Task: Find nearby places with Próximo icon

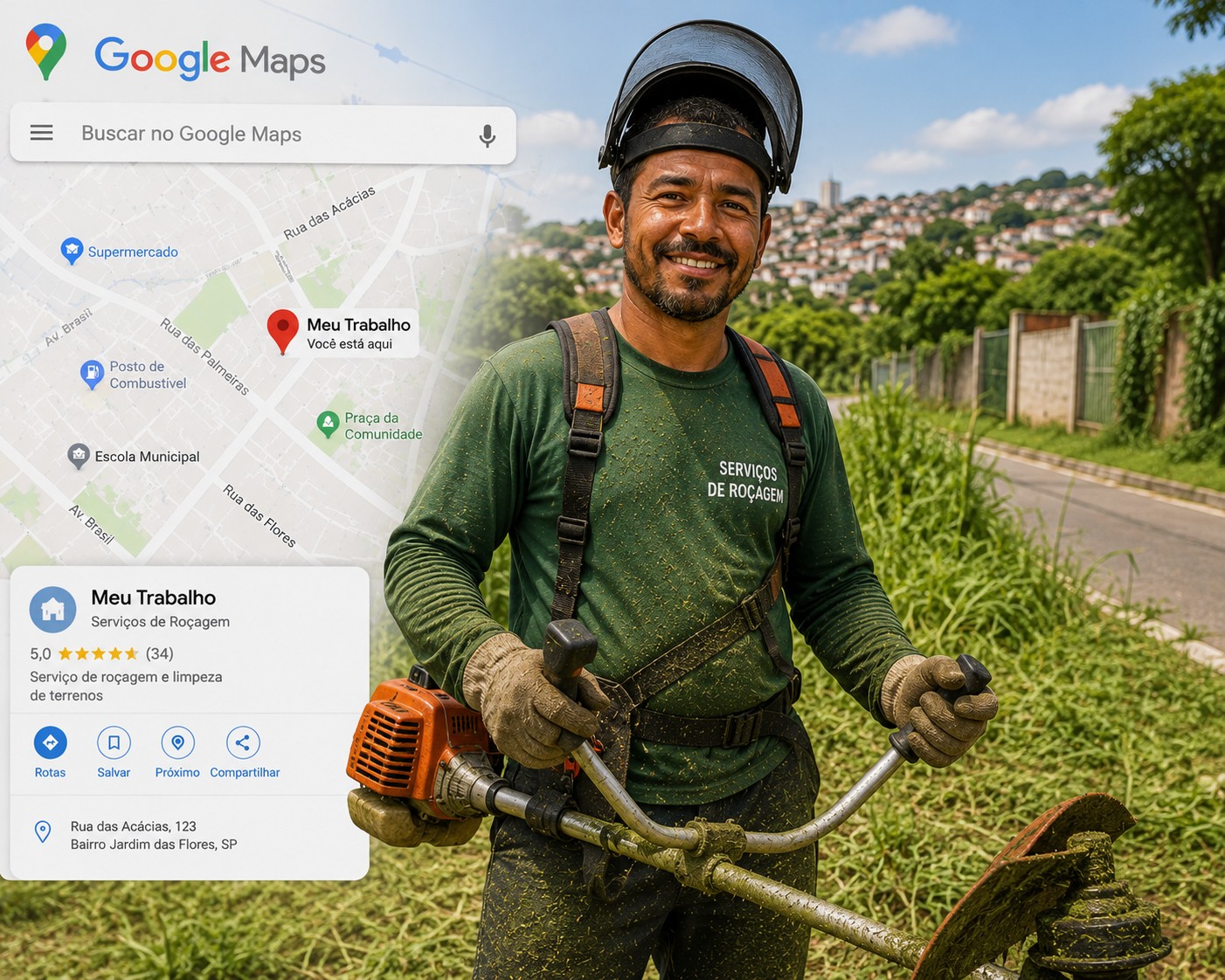Action: click(x=177, y=742)
